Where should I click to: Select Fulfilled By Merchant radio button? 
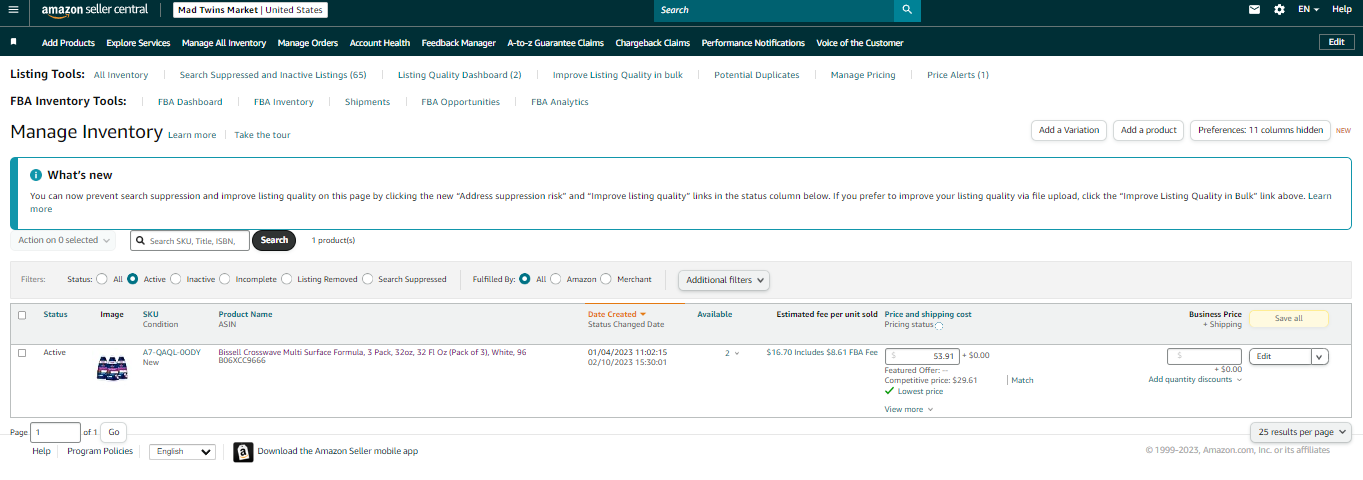606,279
